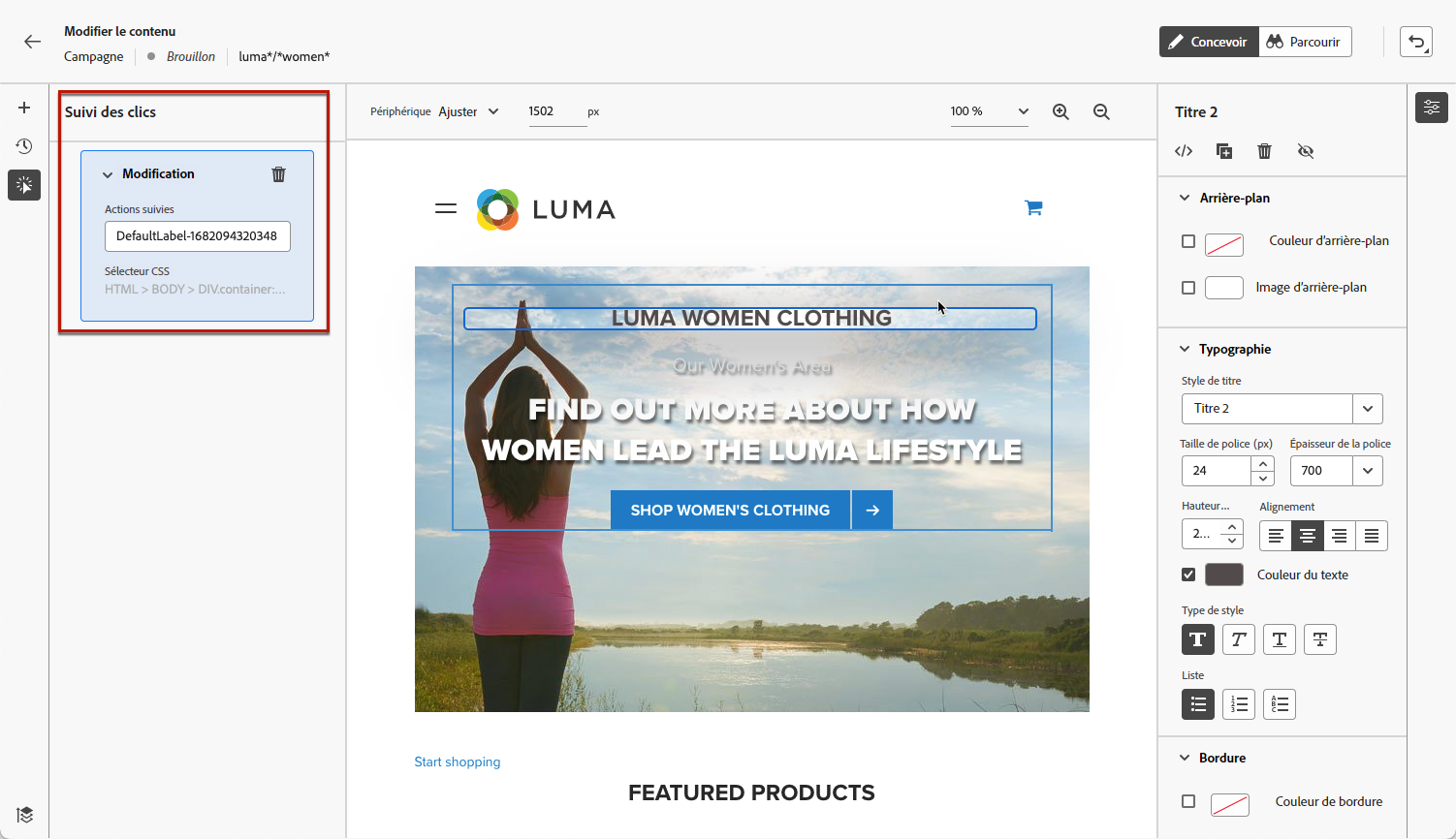Screen dimensions: 1456x839
Task: Toggle italic style type
Action: coord(1239,639)
